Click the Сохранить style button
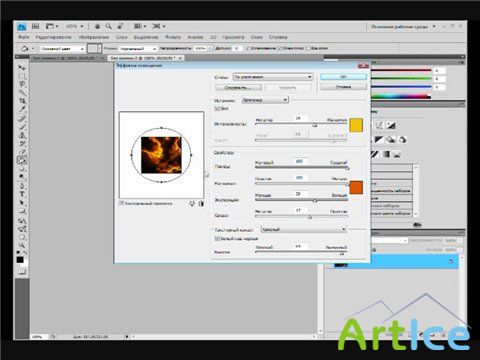 (238, 87)
